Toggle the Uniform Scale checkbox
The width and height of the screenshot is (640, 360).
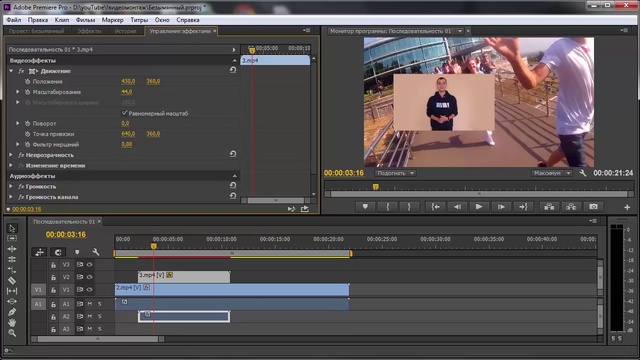pos(125,113)
